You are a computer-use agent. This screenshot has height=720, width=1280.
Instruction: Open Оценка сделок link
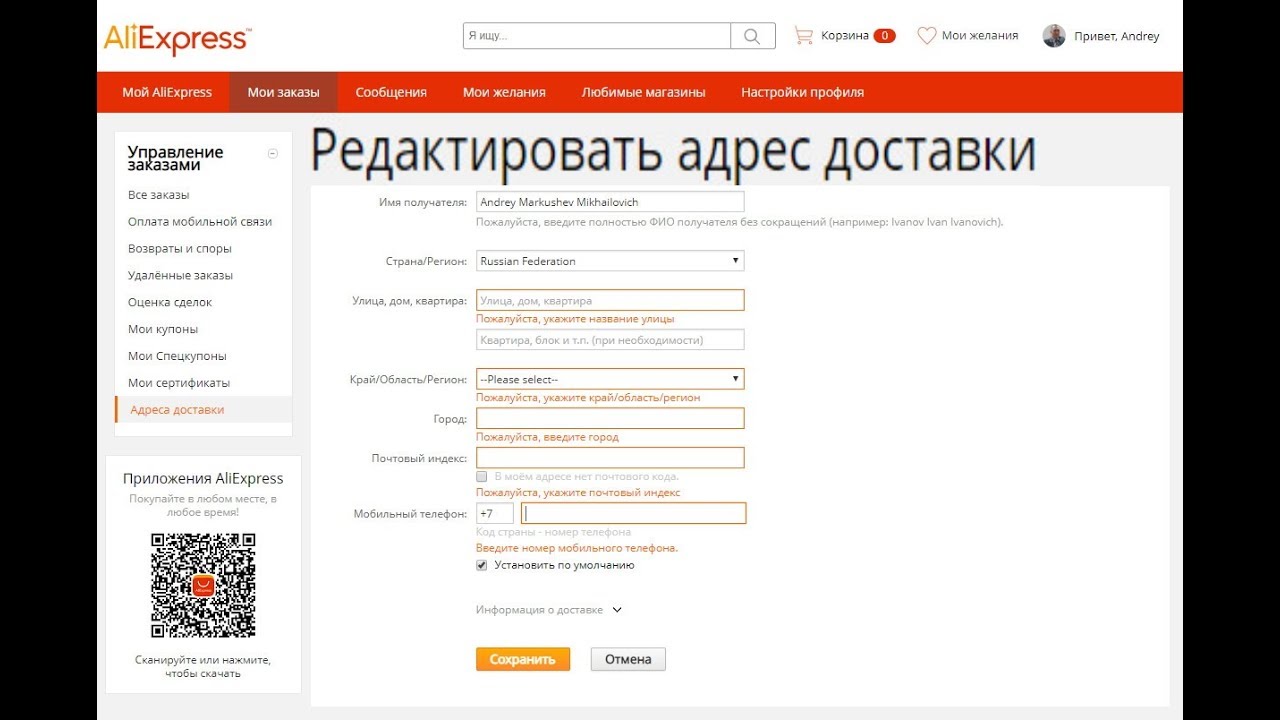(170, 302)
